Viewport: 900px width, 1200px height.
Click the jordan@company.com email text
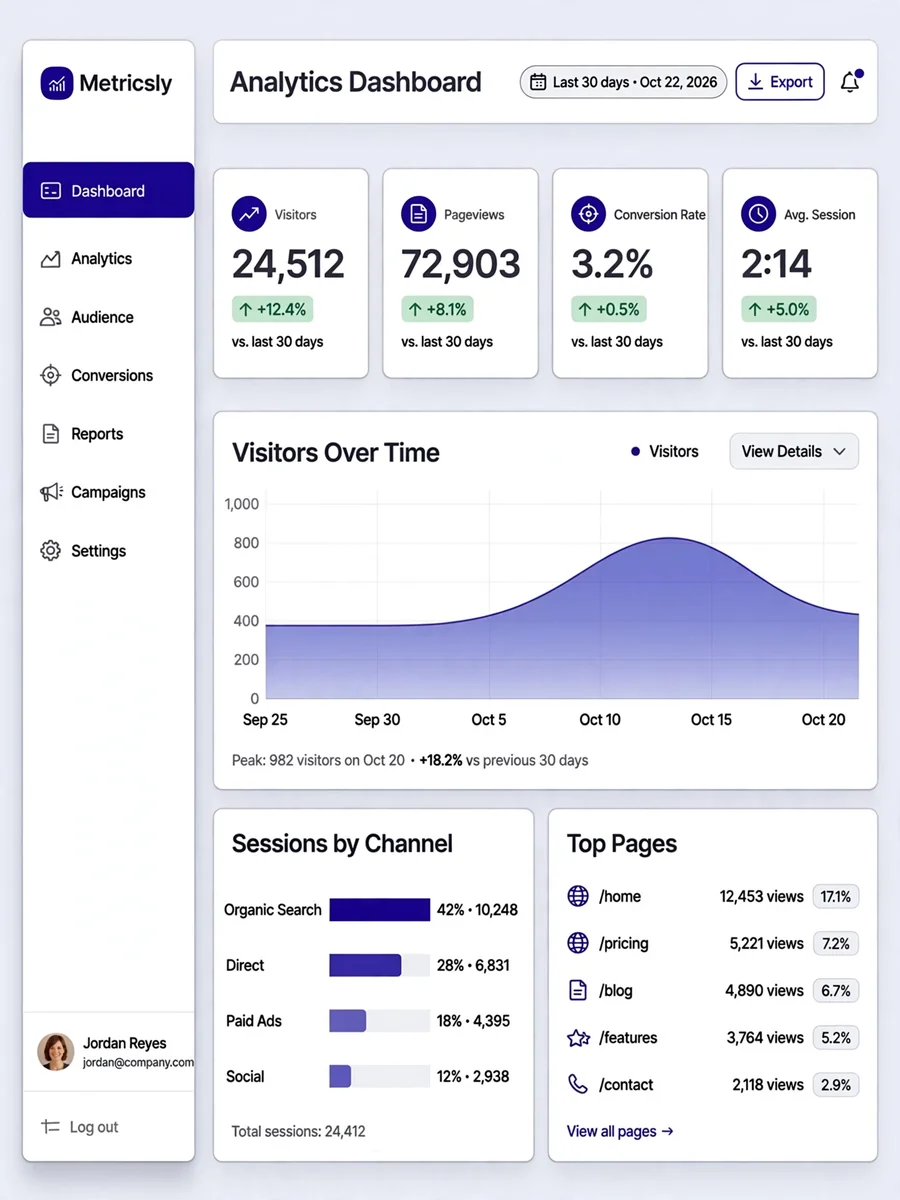[138, 1063]
